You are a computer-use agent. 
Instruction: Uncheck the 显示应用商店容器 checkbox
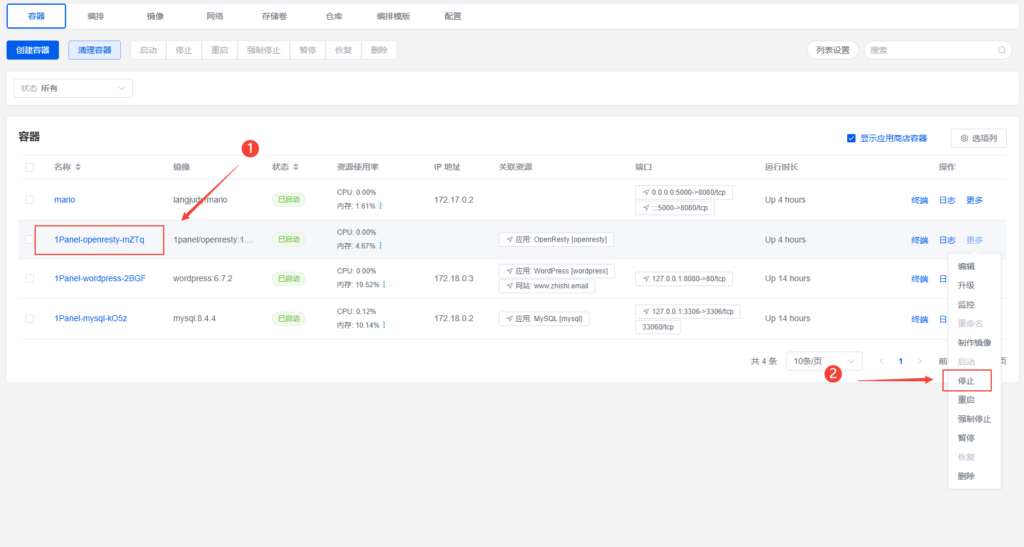(851, 138)
